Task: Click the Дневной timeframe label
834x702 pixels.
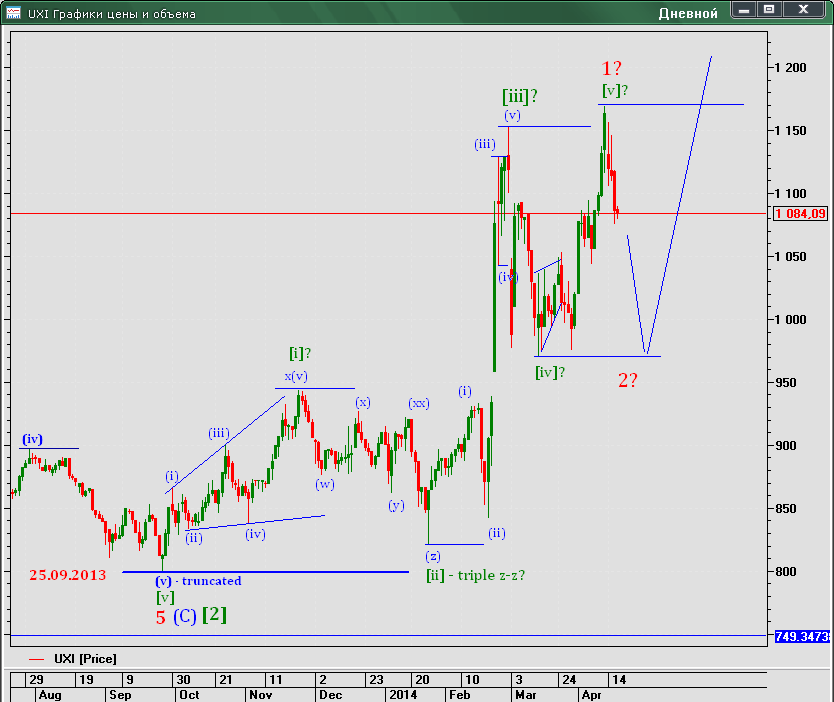Action: 688,14
